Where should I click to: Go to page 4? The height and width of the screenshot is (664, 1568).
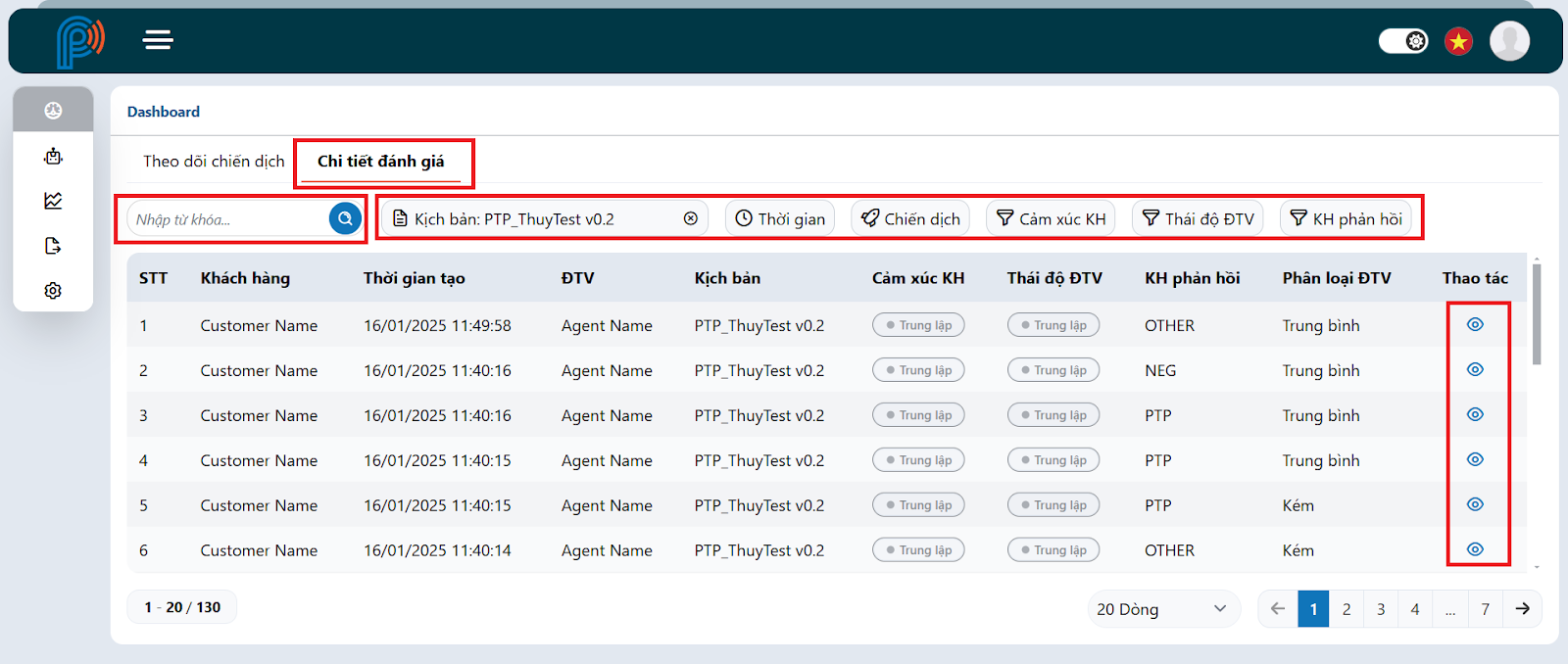click(1415, 609)
